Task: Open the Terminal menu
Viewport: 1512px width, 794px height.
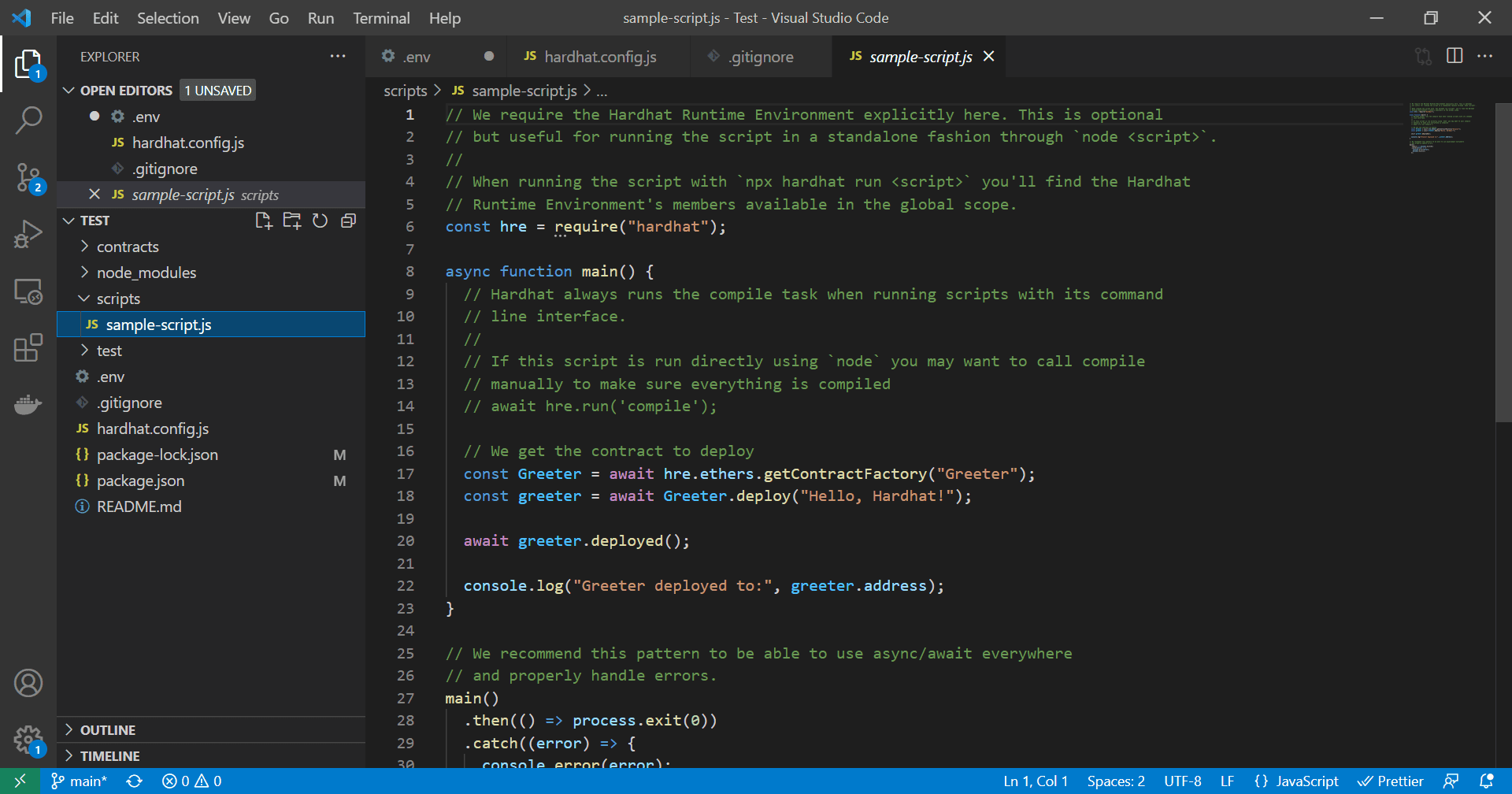Action: pos(381,18)
